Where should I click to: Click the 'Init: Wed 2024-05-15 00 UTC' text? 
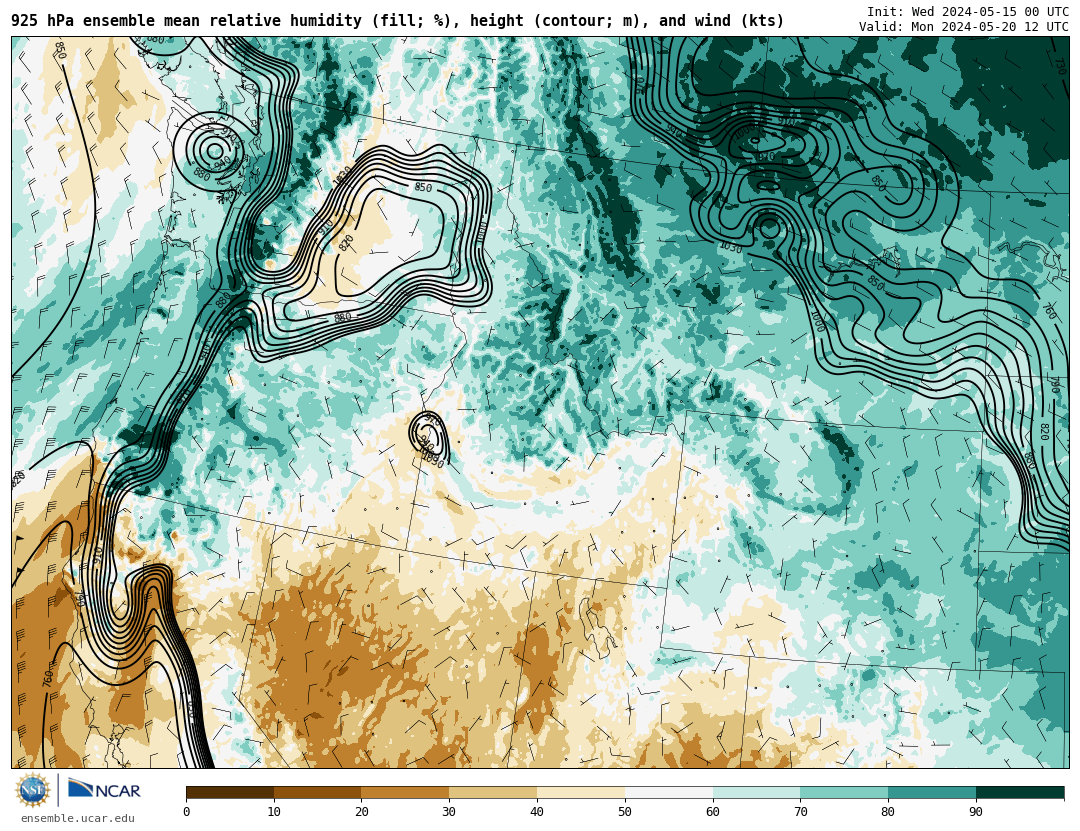(968, 12)
